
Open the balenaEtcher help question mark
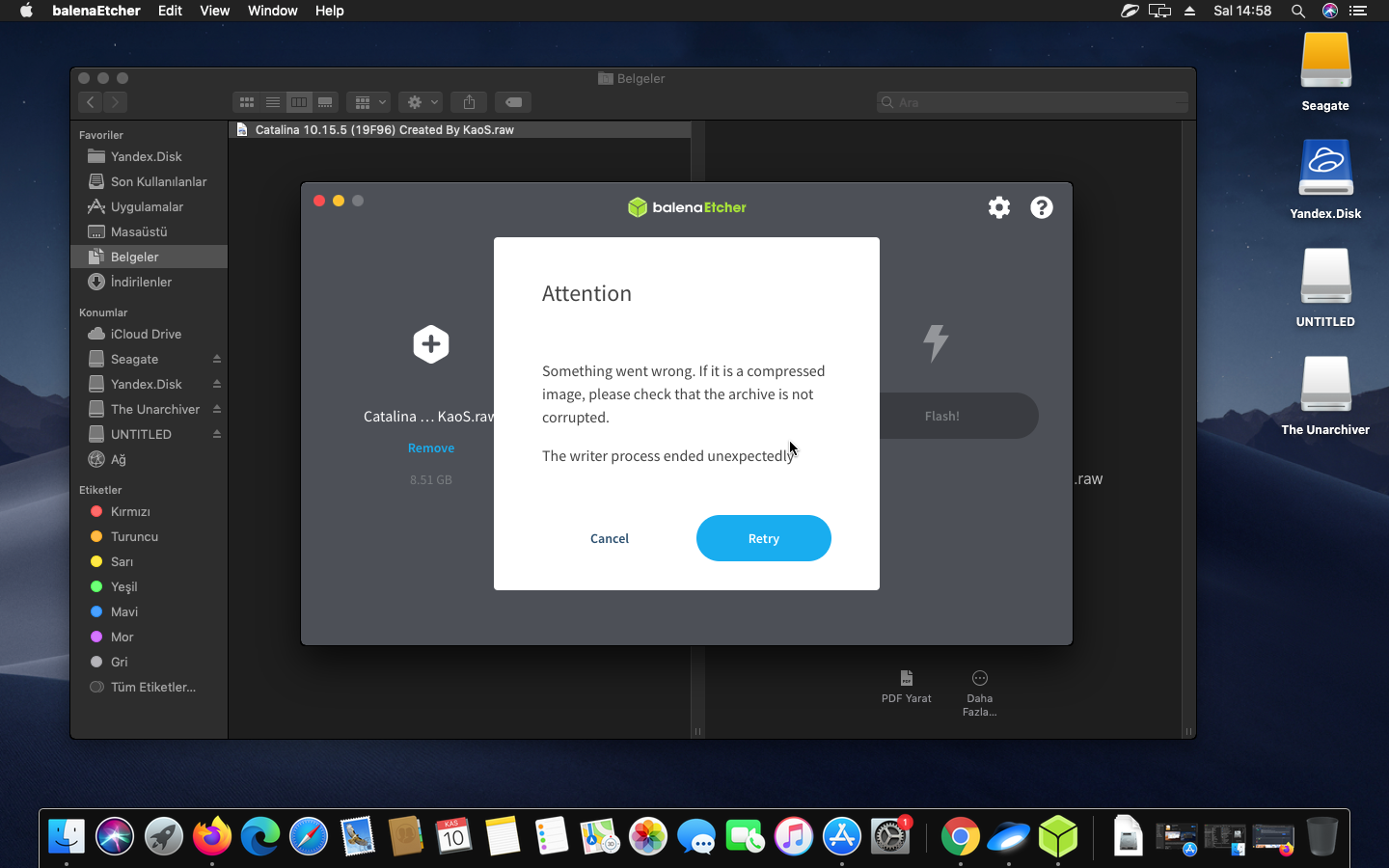coord(1042,207)
